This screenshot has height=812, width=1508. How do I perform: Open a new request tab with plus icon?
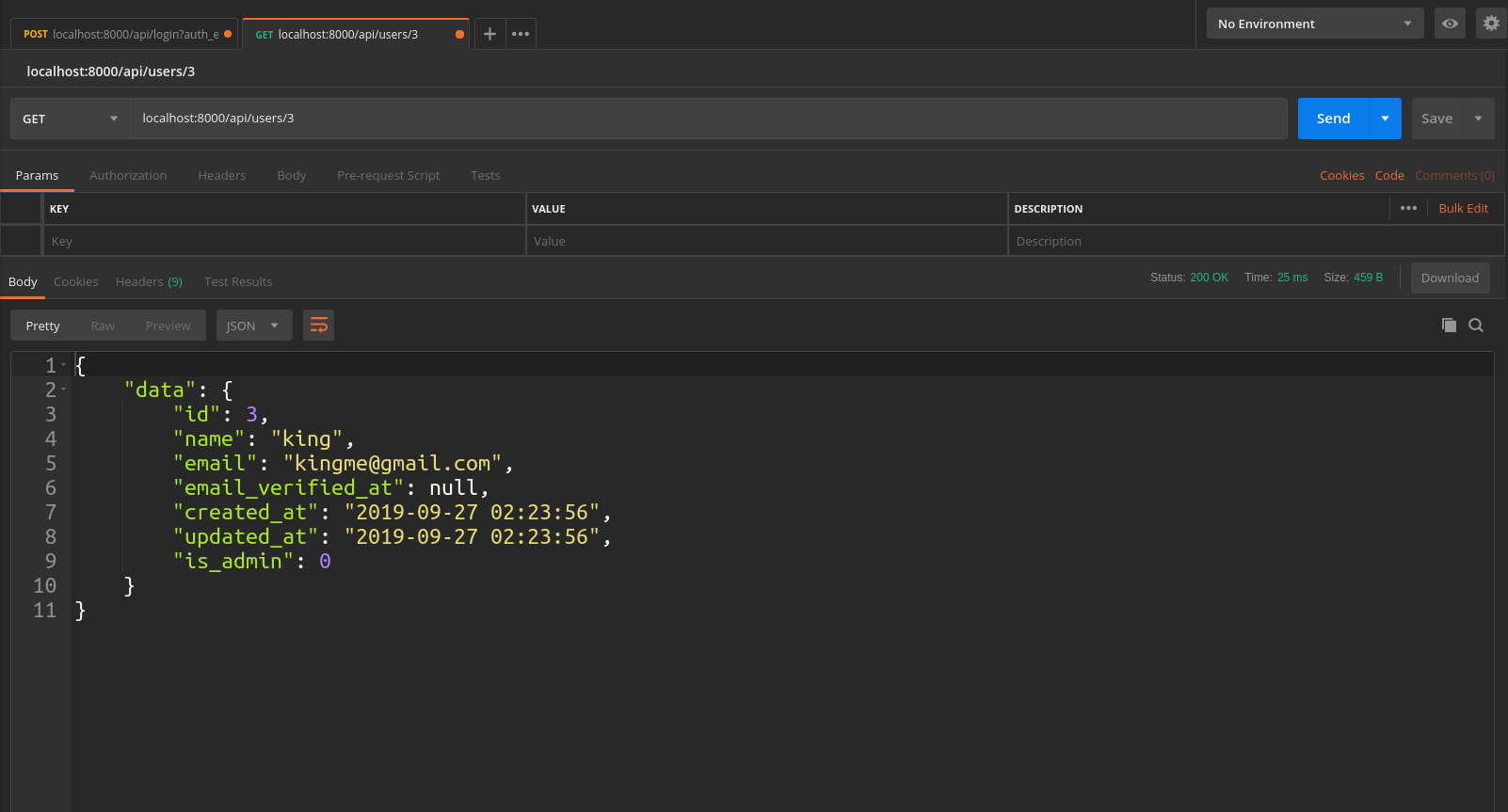489,34
